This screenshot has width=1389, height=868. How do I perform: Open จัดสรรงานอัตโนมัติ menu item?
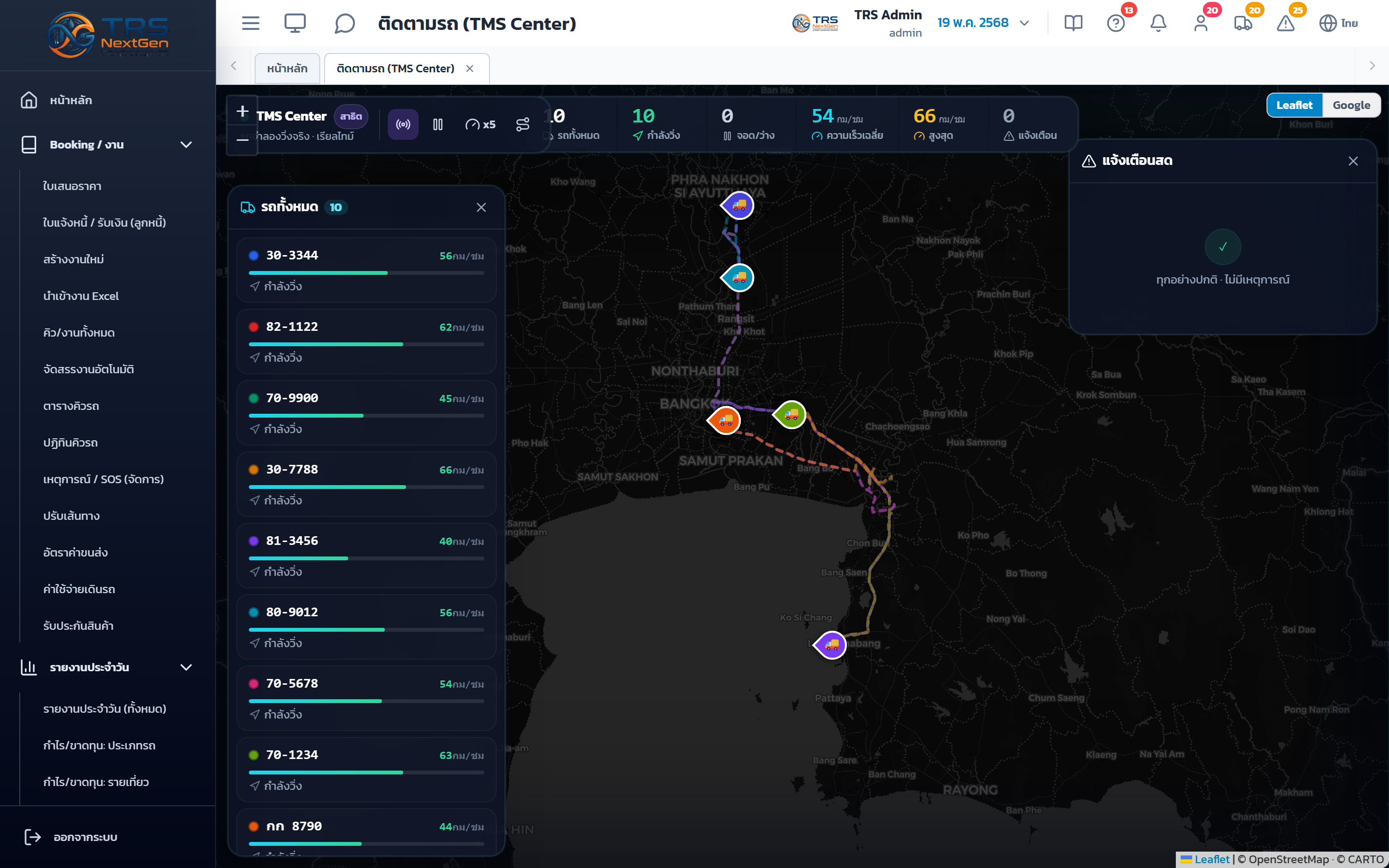click(x=88, y=369)
